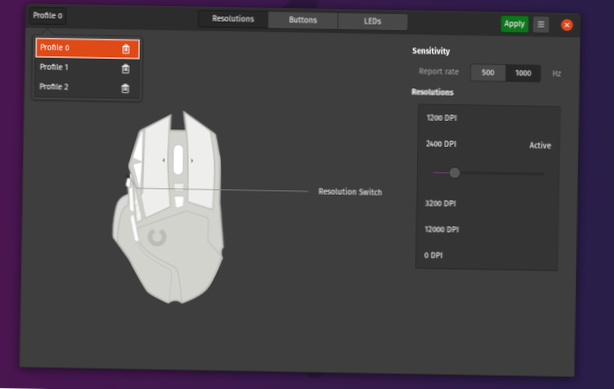The height and width of the screenshot is (389, 614).
Task: Switch to the Buttons tab
Action: click(x=303, y=20)
